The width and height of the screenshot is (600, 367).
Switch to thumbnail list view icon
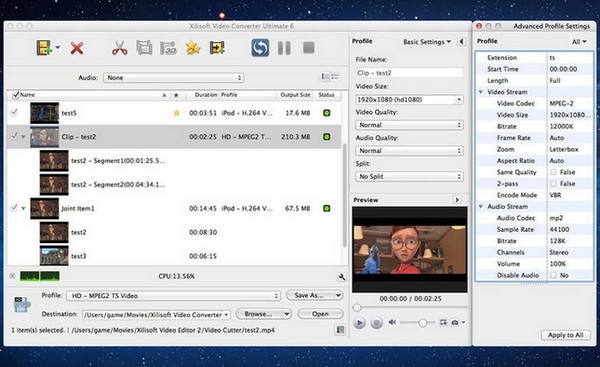click(325, 77)
